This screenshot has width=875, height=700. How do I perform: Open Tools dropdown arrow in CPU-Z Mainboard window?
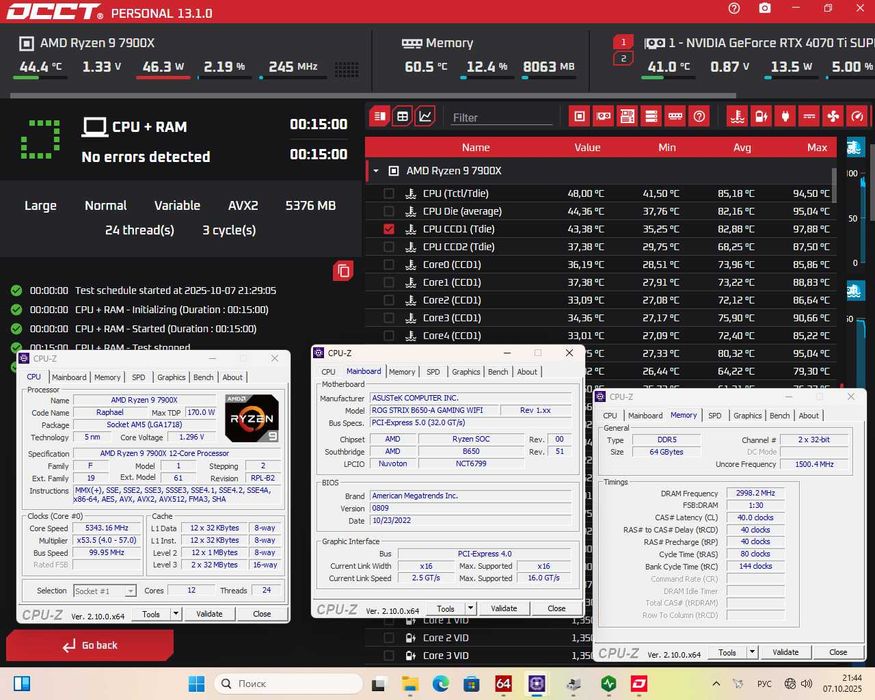pyautogui.click(x=470, y=608)
